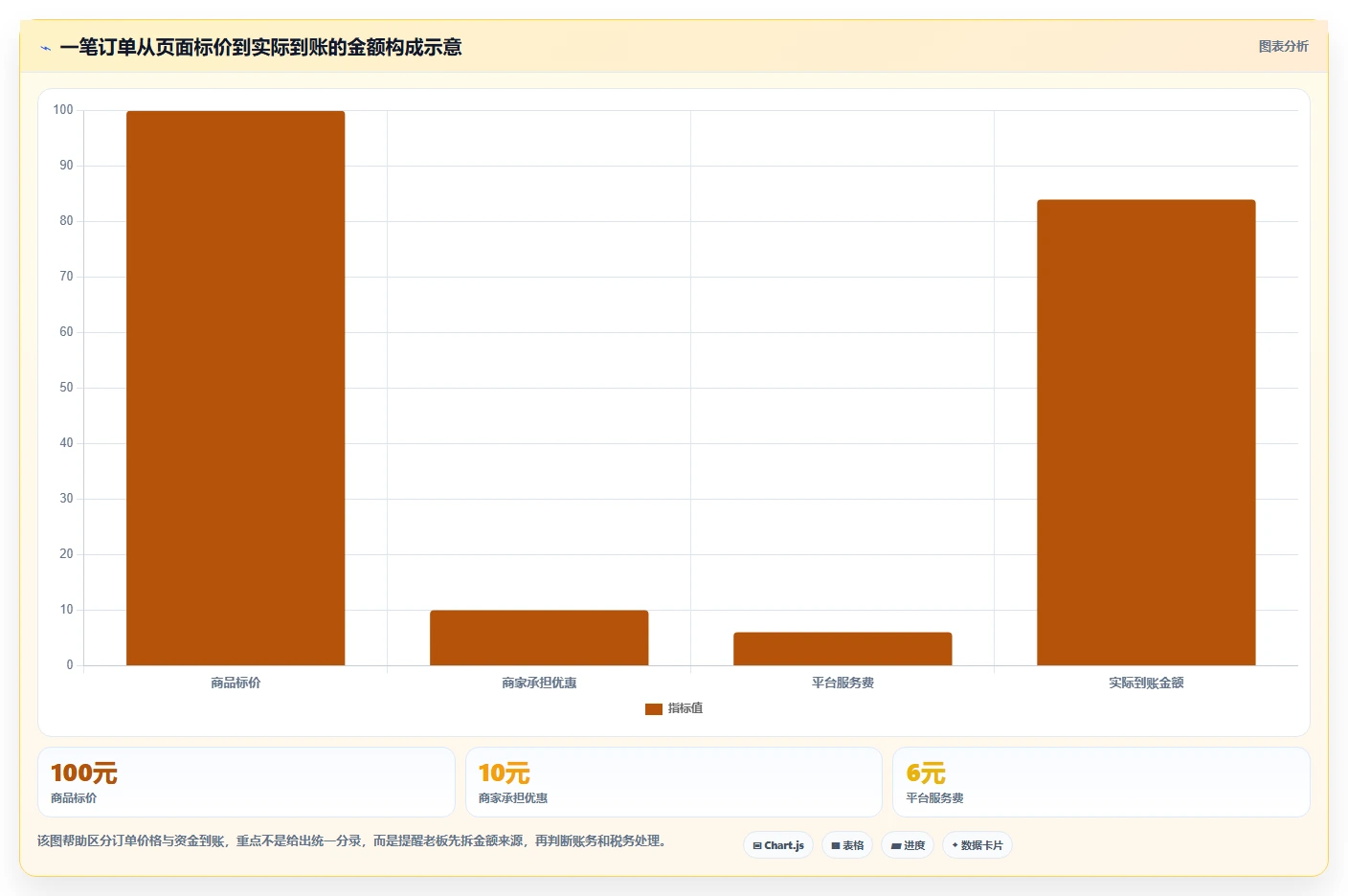
Task: Click the 进度 tag chip
Action: [908, 845]
